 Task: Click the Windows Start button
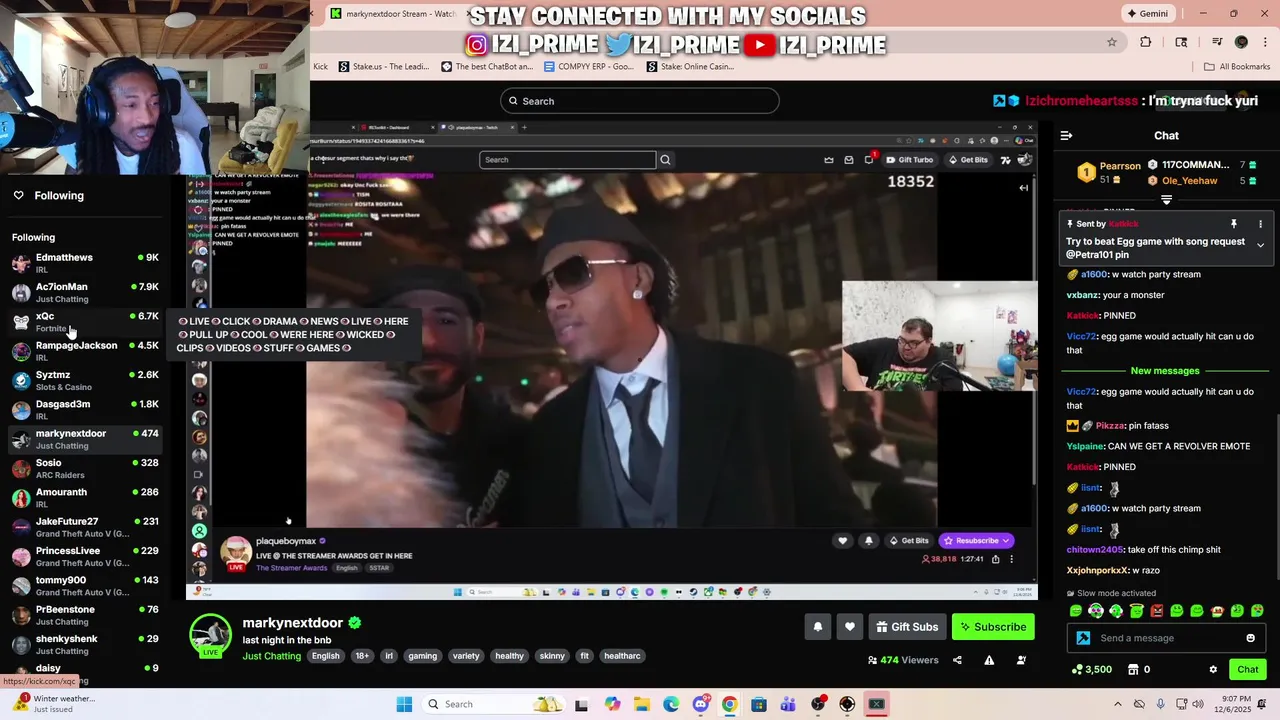pos(404,704)
